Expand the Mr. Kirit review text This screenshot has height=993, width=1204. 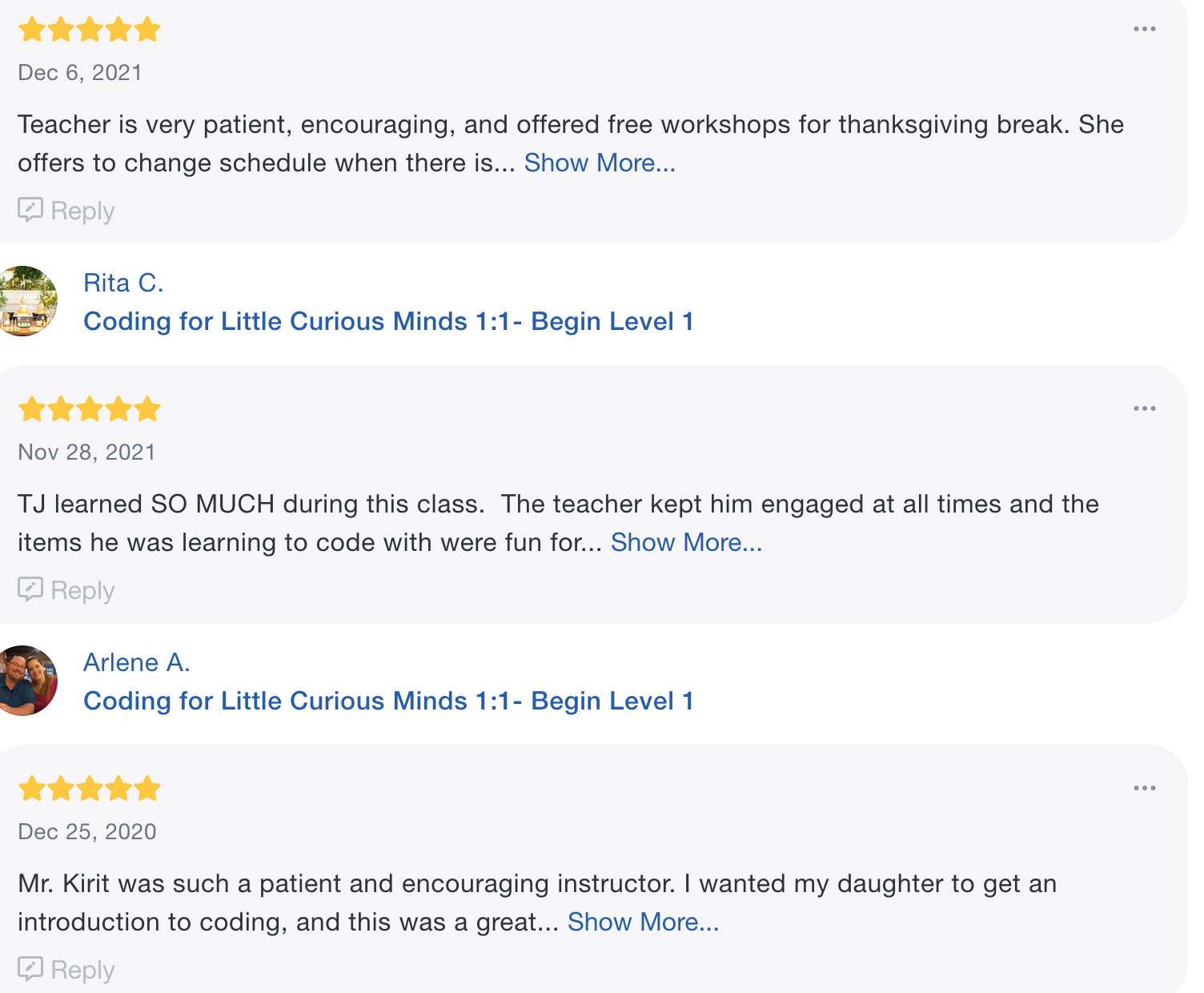[643, 922]
